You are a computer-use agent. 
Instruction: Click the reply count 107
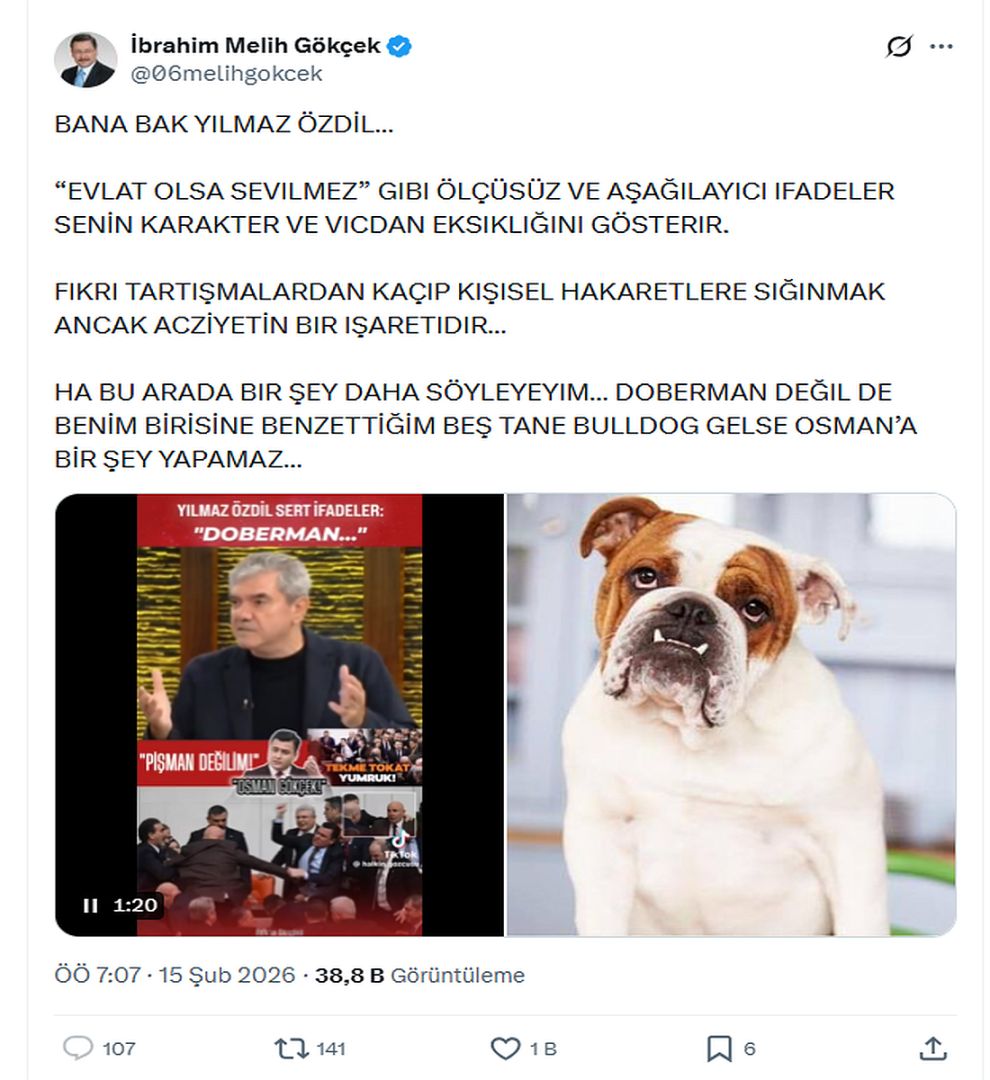[118, 1049]
